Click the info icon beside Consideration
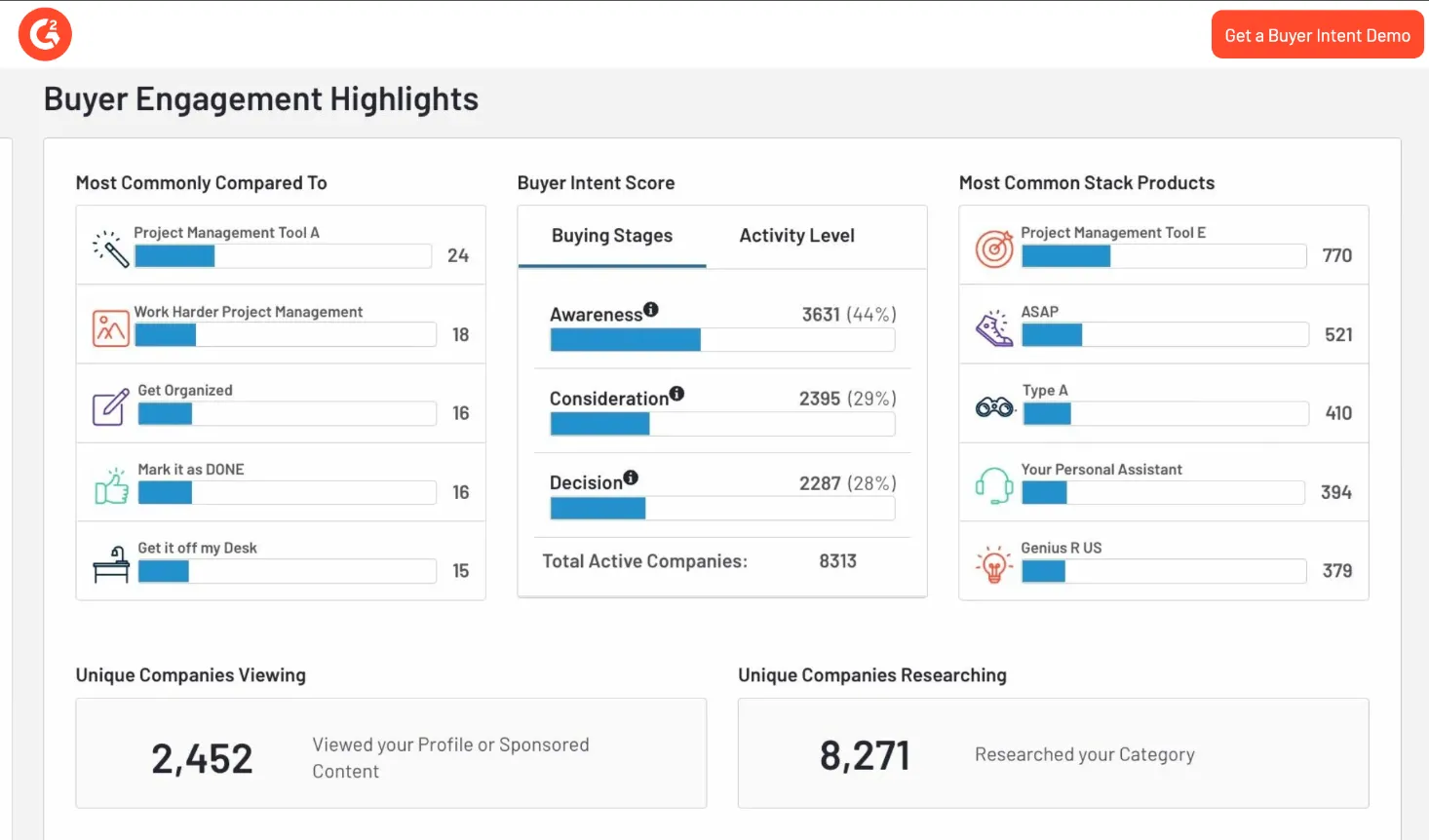 (676, 394)
